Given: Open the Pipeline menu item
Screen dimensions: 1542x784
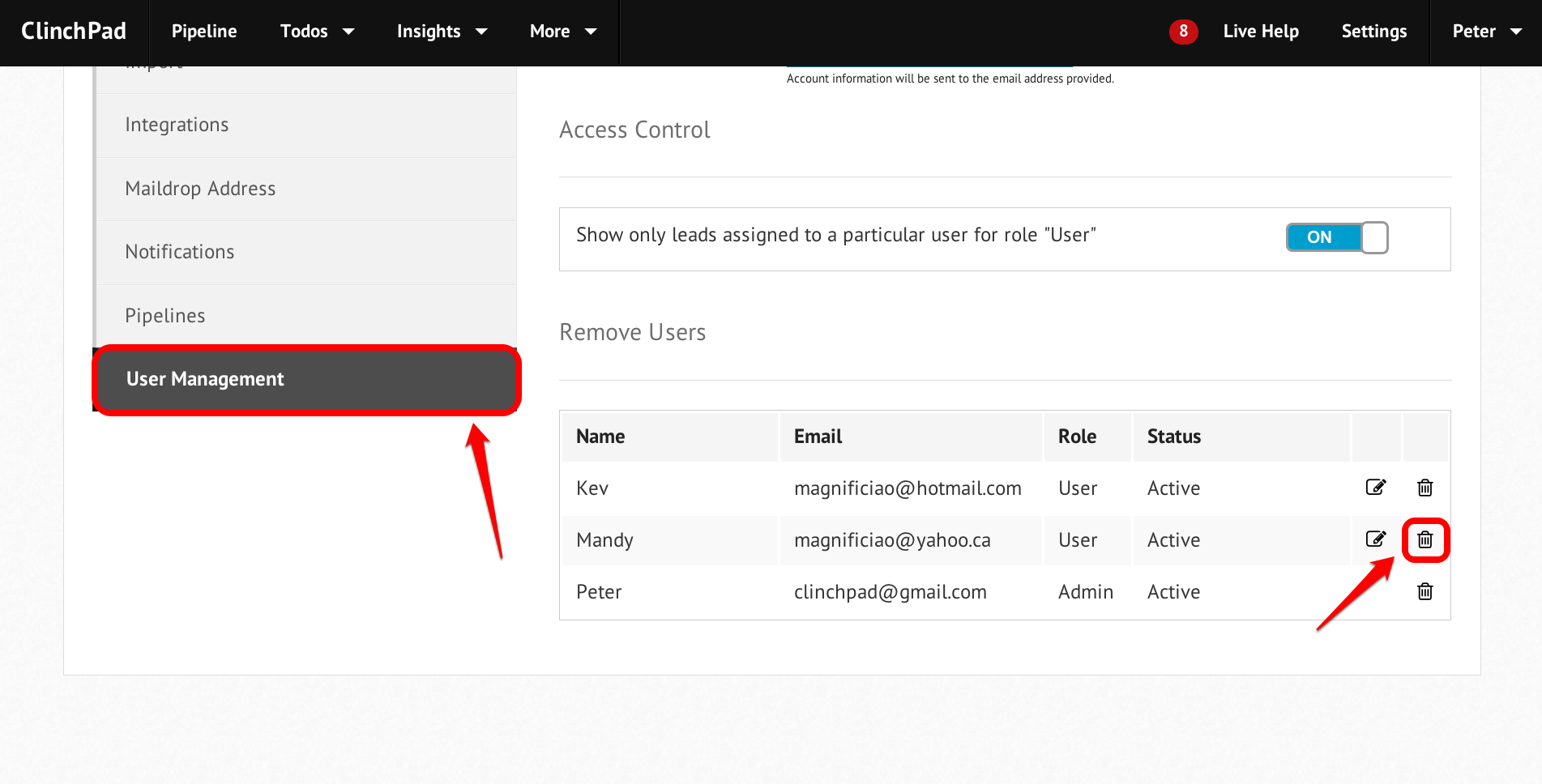Looking at the screenshot, I should 204,32.
